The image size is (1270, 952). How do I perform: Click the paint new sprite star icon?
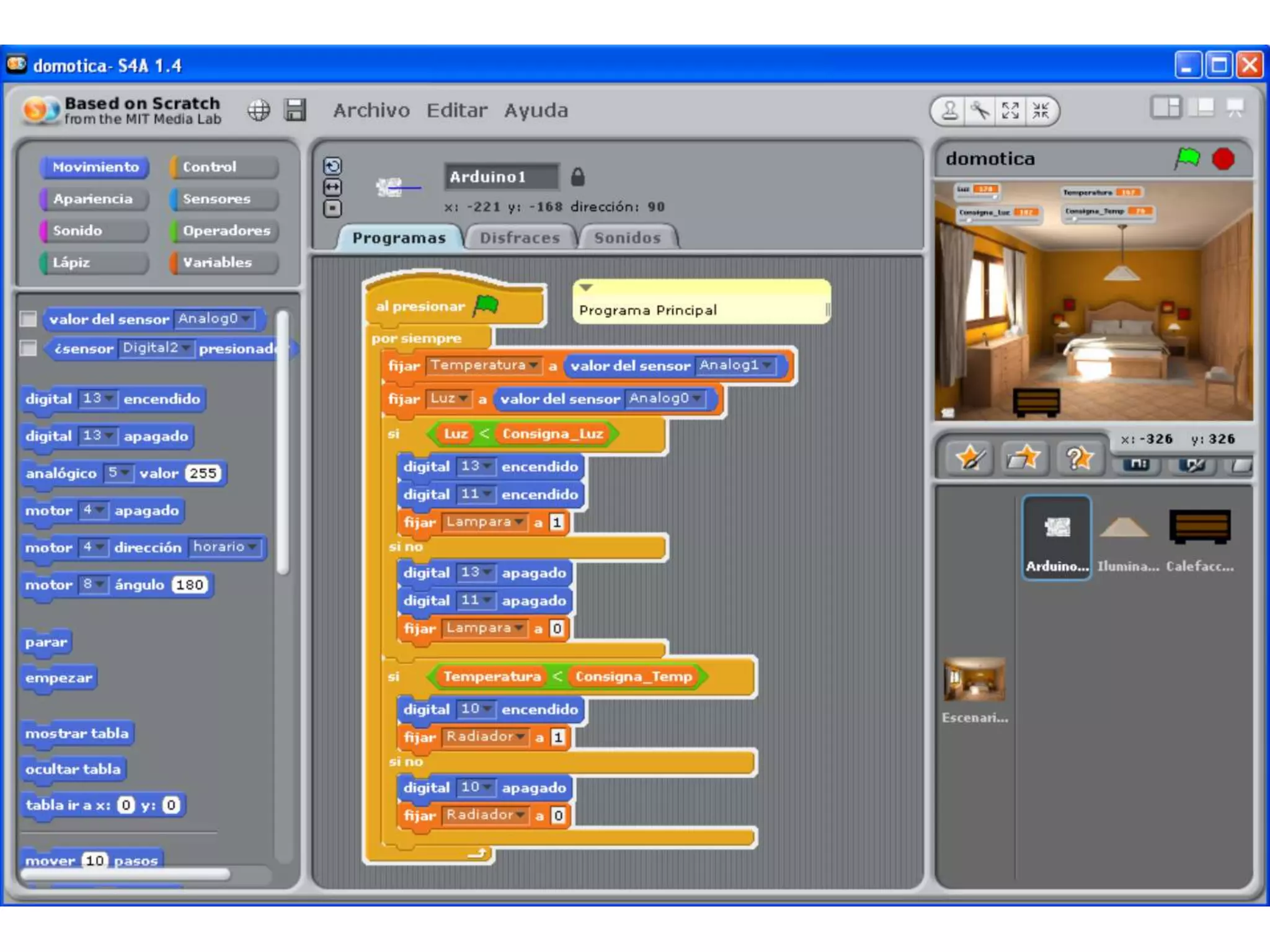pyautogui.click(x=970, y=459)
